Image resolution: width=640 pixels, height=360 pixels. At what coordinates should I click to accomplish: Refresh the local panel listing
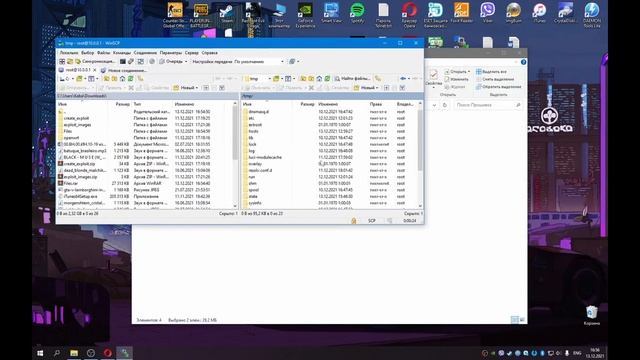[131, 78]
